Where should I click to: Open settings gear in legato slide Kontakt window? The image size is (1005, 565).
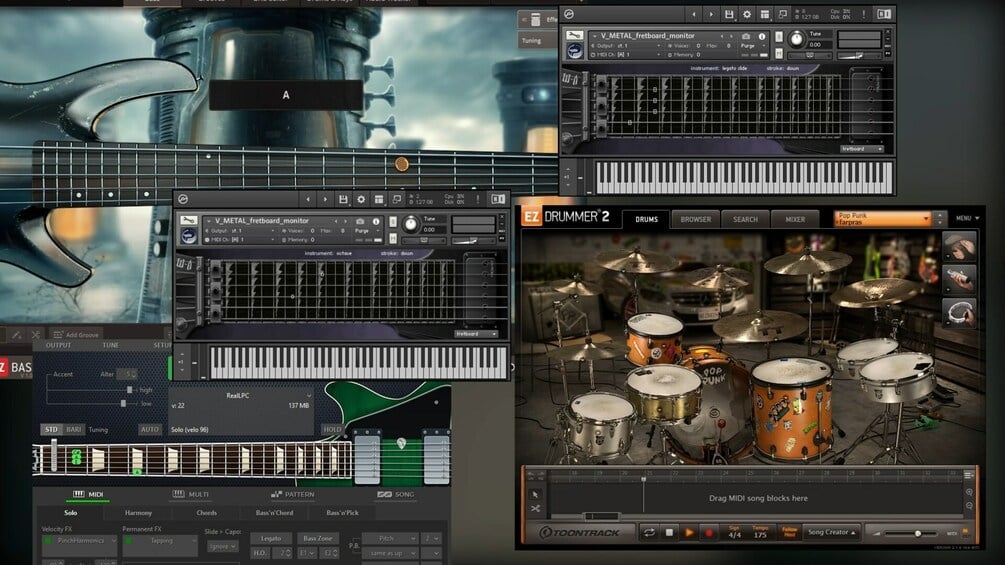747,14
